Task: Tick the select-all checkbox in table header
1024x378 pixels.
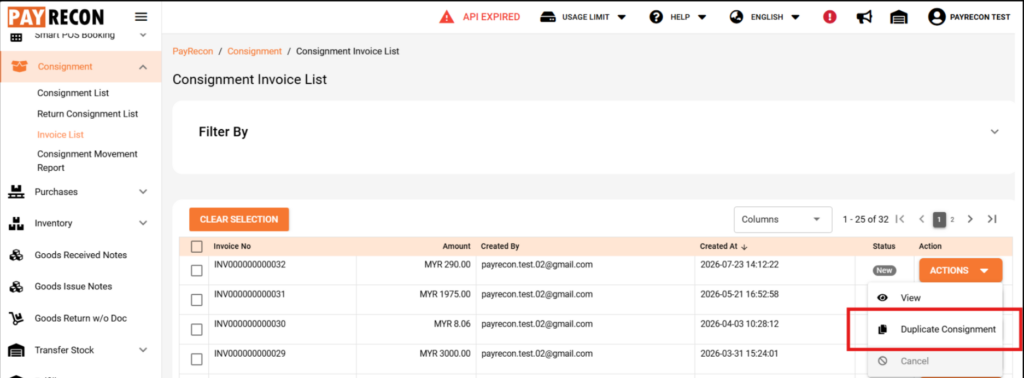Action: 197,247
